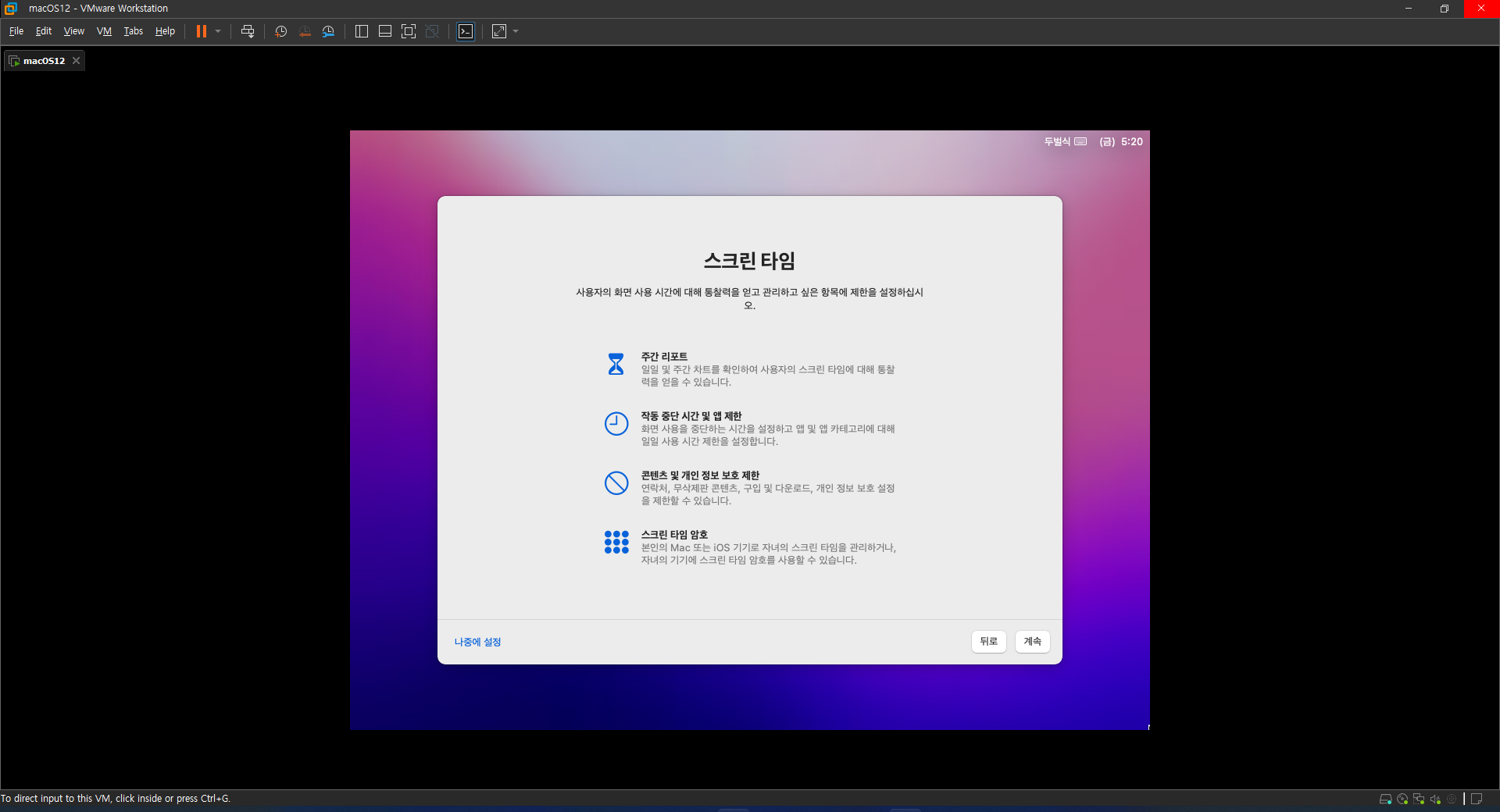The height and width of the screenshot is (812, 1500).
Task: Close the VMware Workstation window
Action: click(x=1481, y=9)
